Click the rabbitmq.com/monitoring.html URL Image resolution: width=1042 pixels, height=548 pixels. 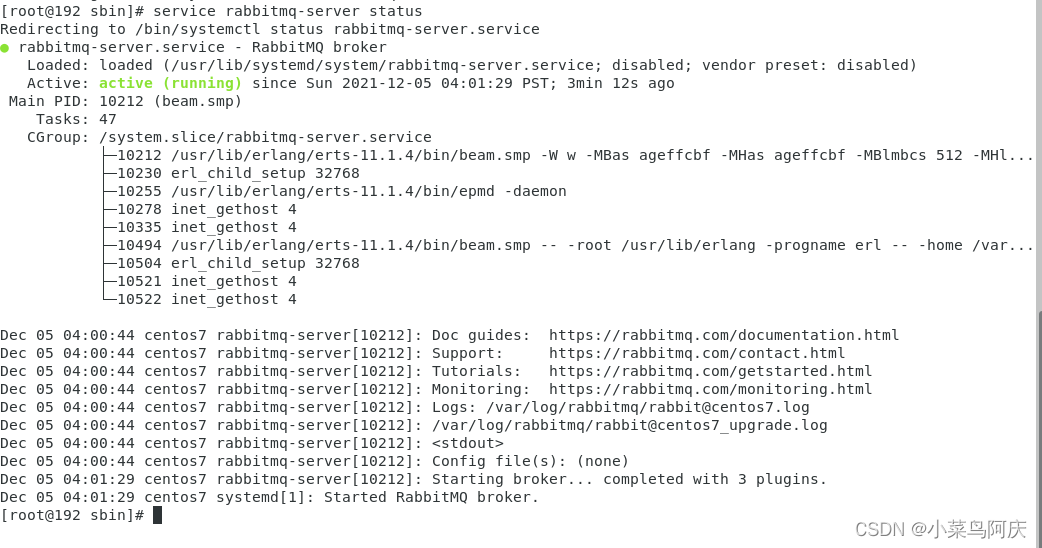(x=710, y=389)
